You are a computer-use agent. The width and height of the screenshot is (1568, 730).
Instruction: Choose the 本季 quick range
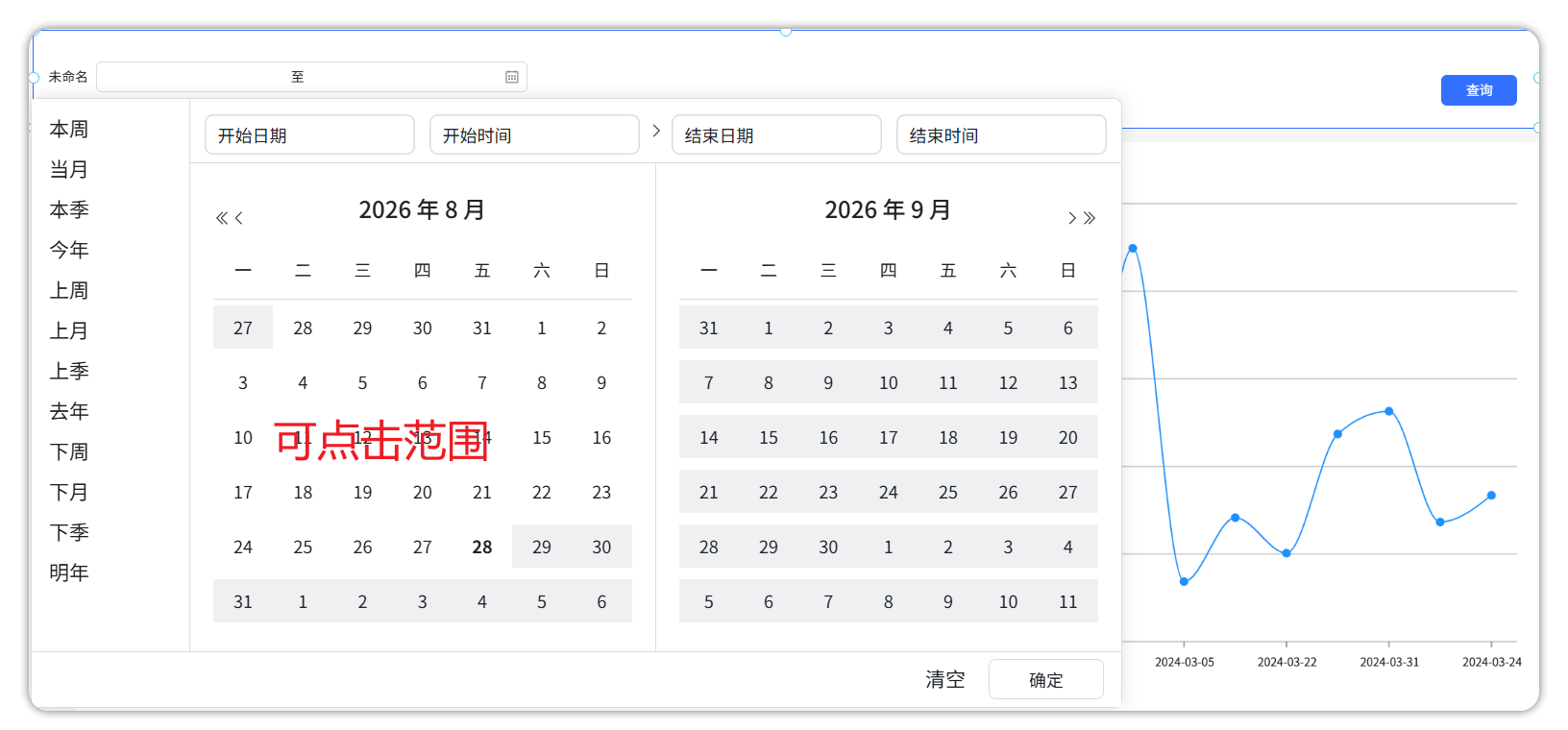pos(69,209)
